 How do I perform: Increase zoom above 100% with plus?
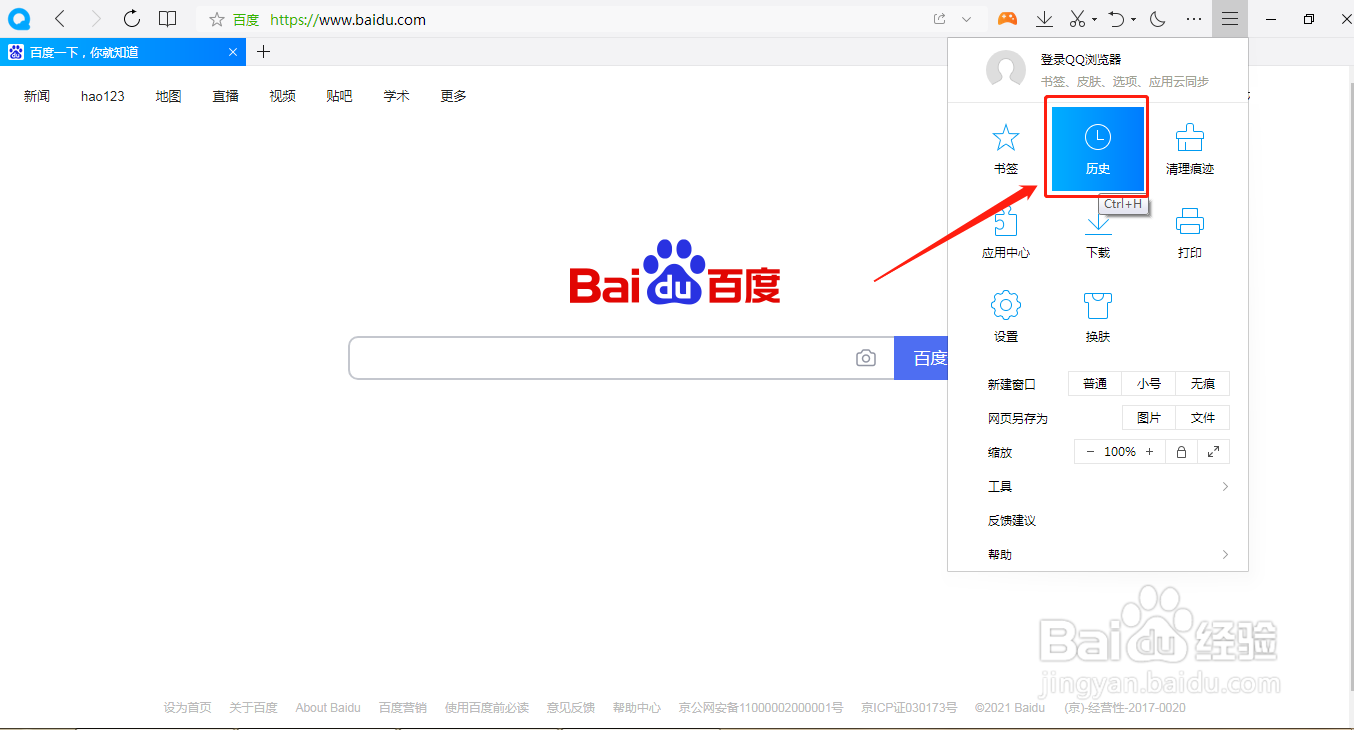[1149, 451]
